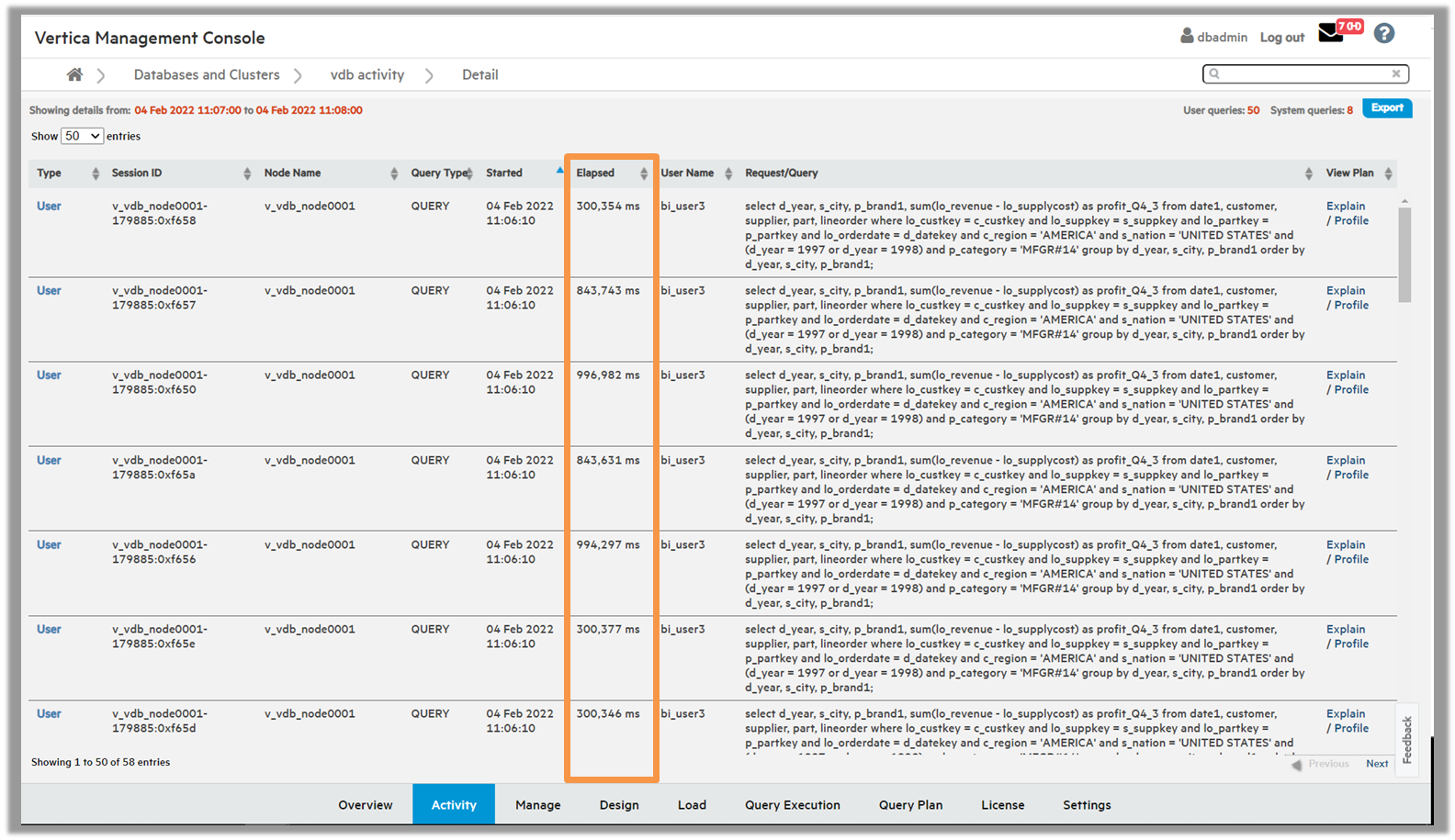This screenshot has width=1455, height=840.
Task: Open the Show entries count dropdown
Action: tap(82, 136)
